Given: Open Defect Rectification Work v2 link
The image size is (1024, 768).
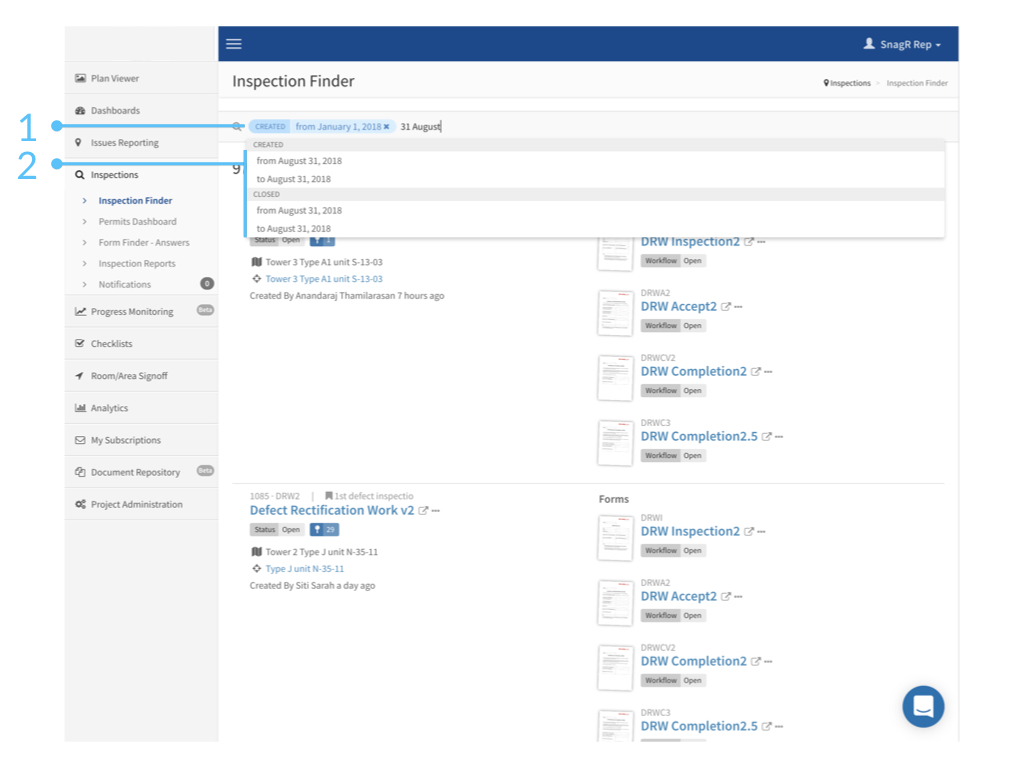Looking at the screenshot, I should point(332,510).
